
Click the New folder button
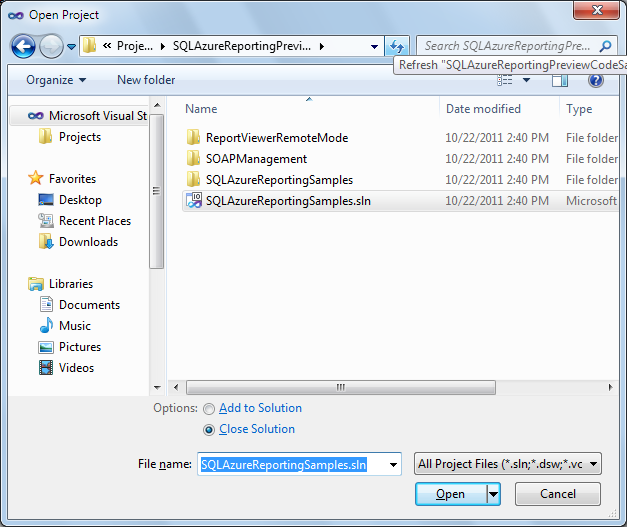(146, 80)
